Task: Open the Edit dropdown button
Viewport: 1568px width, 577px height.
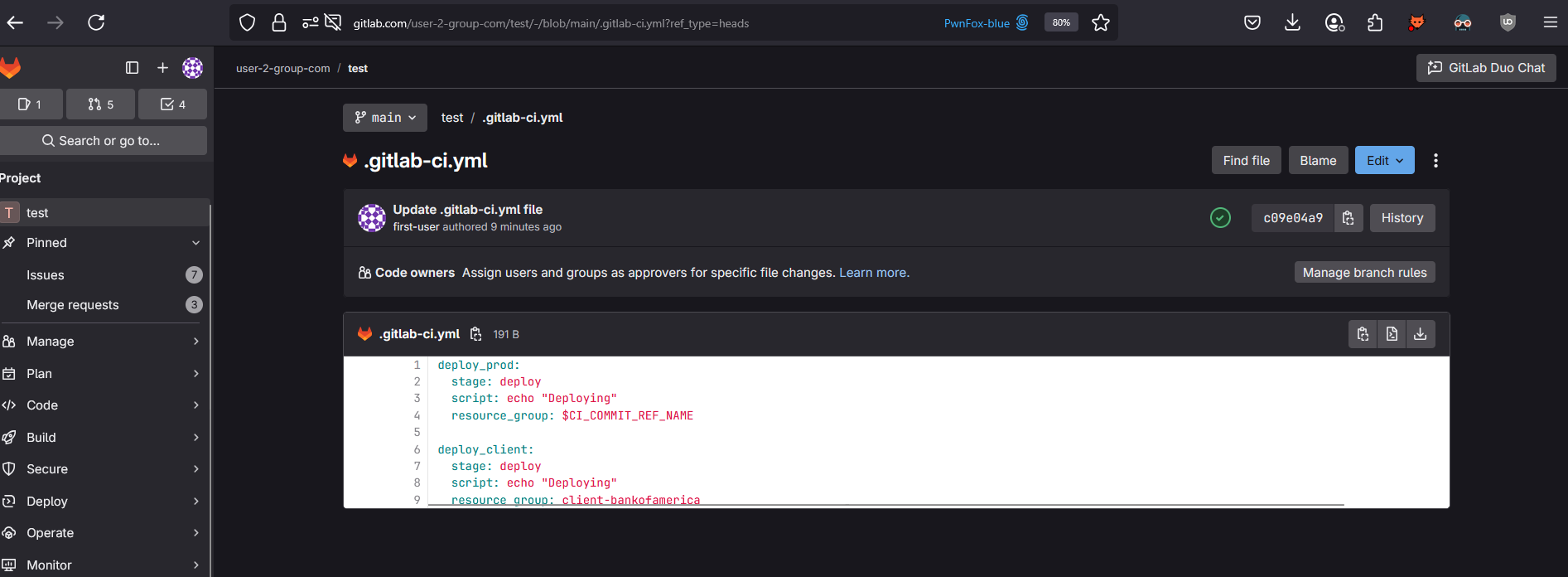Action: coord(1384,161)
